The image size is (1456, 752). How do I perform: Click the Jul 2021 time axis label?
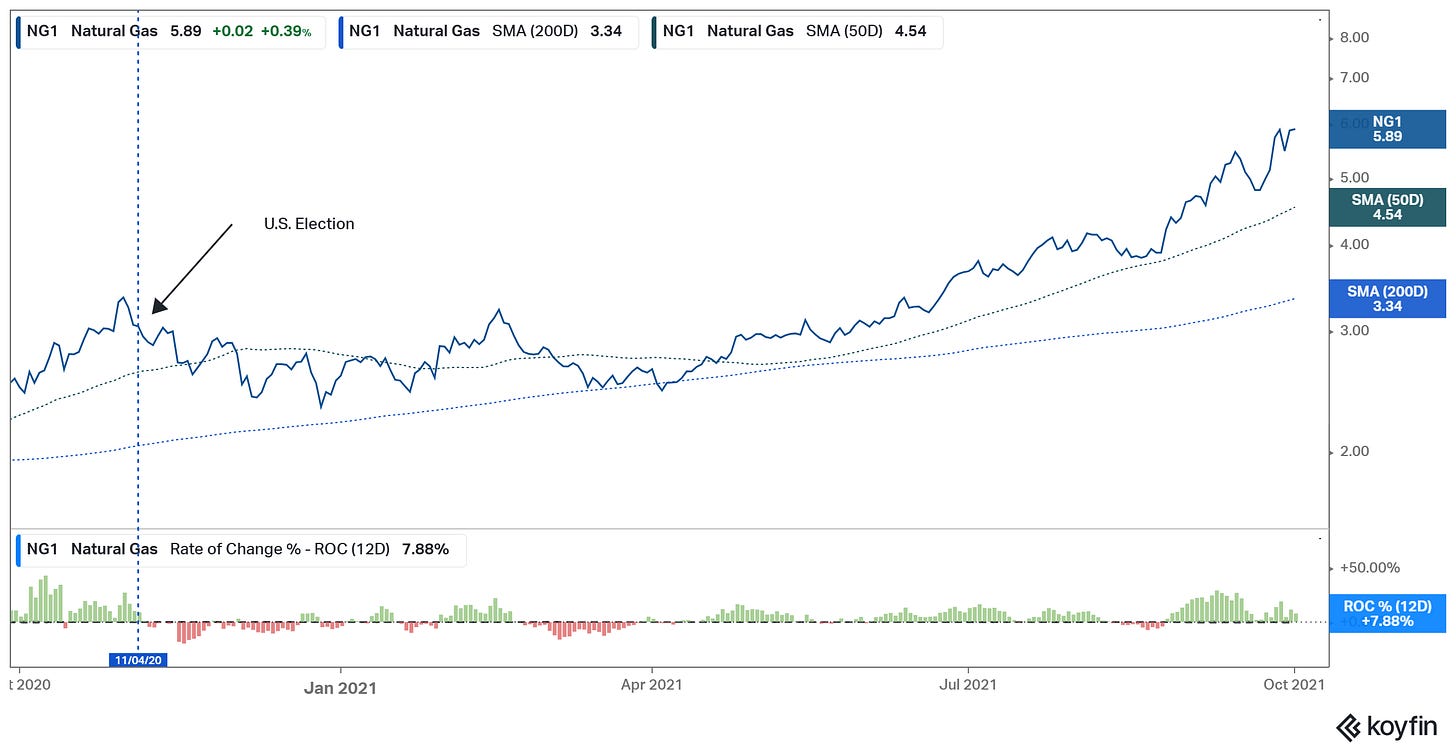[969, 685]
